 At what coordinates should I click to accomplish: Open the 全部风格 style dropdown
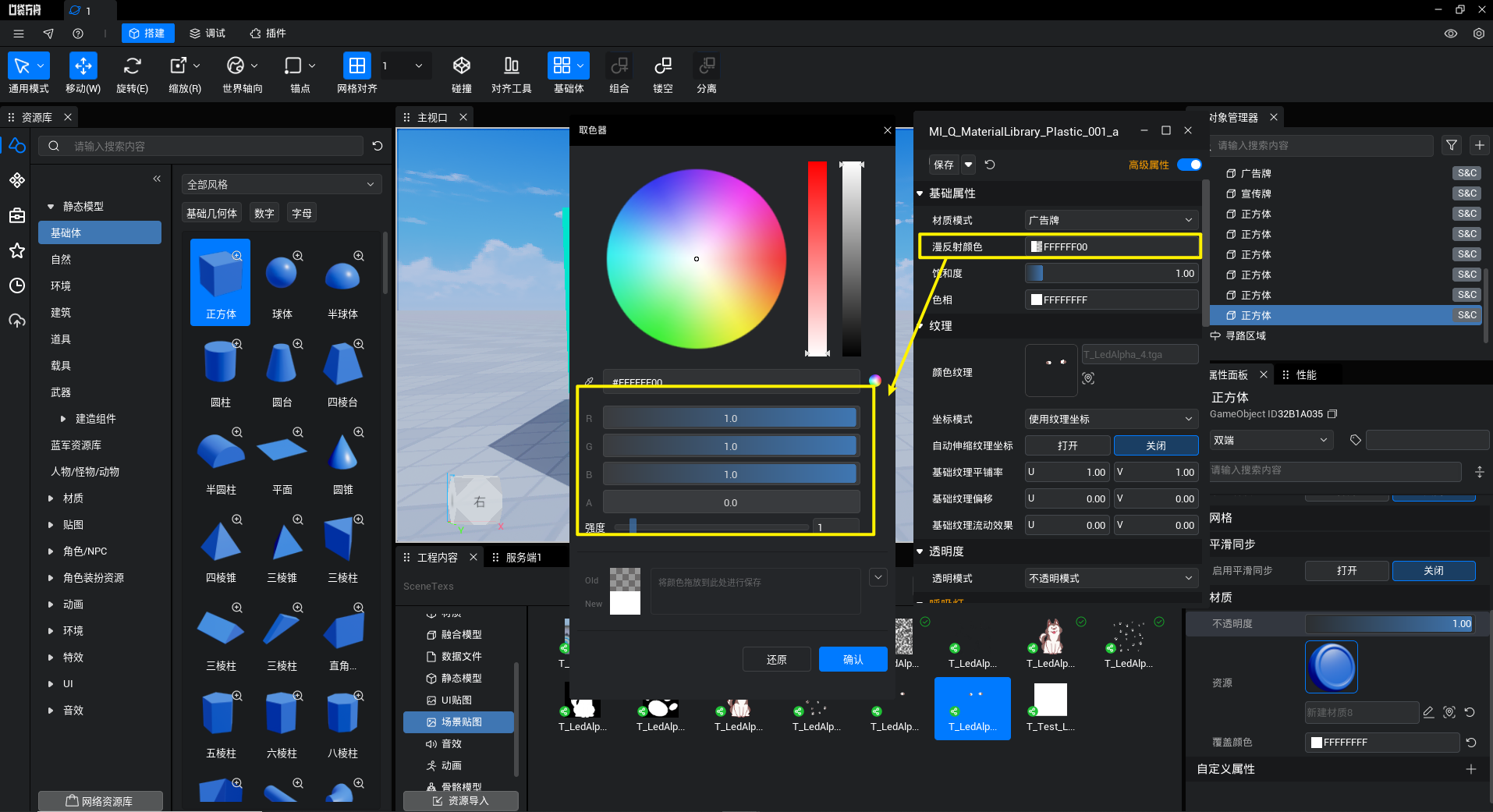[281, 184]
